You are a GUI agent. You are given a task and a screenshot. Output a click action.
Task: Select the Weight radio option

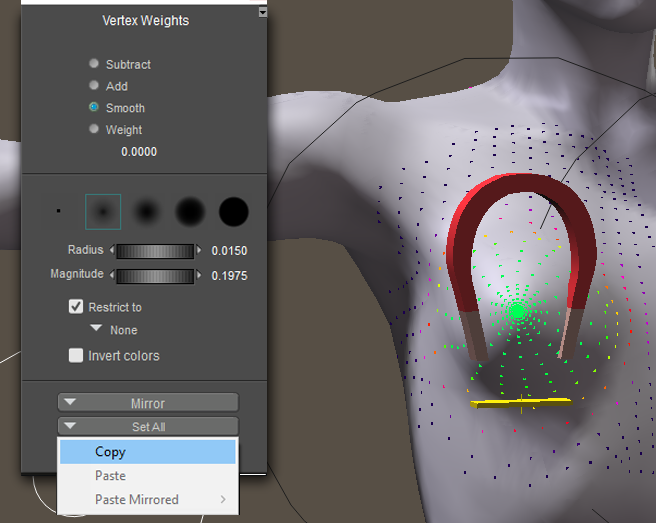94,129
